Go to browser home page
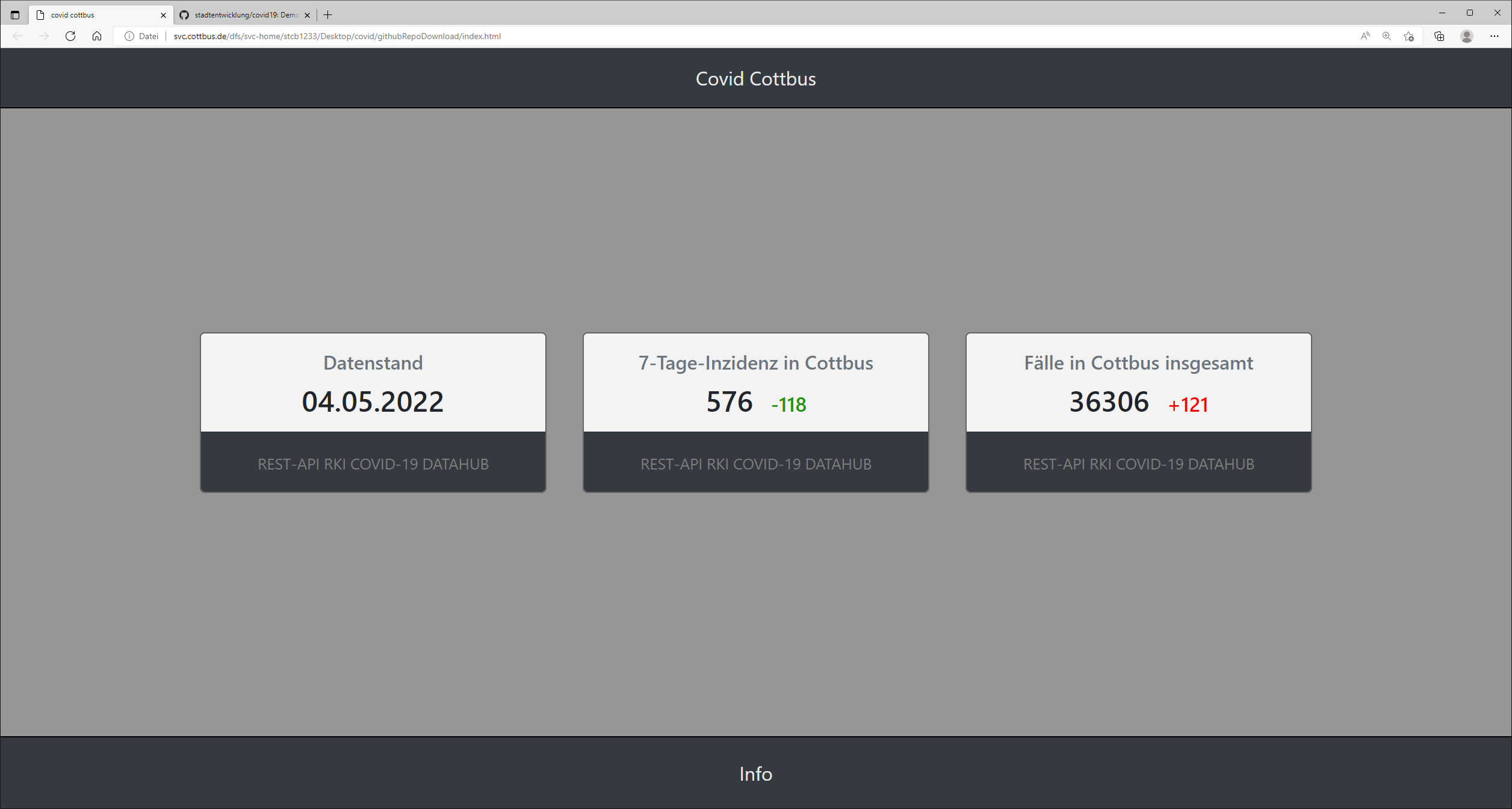This screenshot has width=1512, height=809. 97,36
